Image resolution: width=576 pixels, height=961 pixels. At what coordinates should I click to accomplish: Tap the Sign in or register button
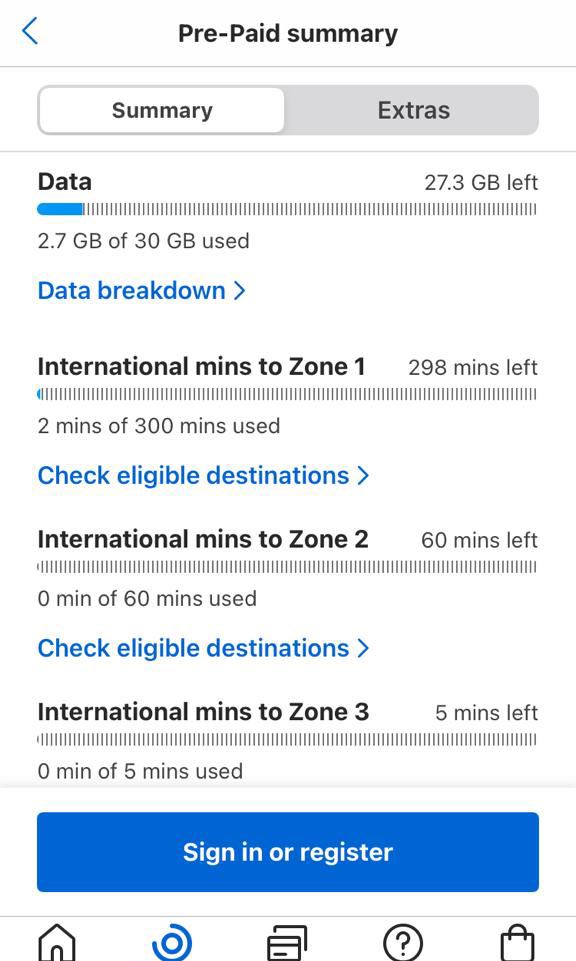click(x=288, y=851)
